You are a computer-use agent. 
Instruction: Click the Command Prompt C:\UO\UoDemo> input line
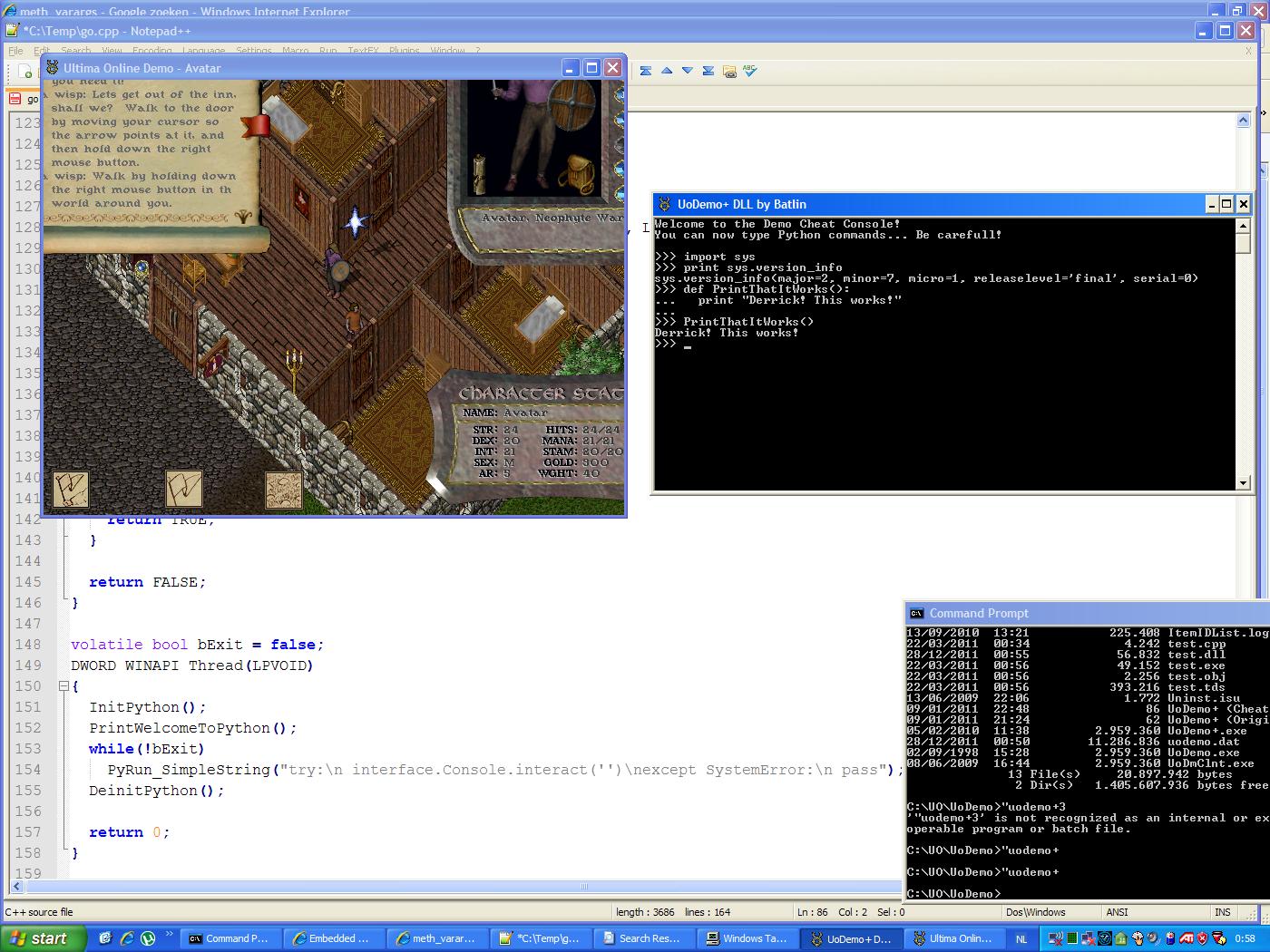coord(953,893)
